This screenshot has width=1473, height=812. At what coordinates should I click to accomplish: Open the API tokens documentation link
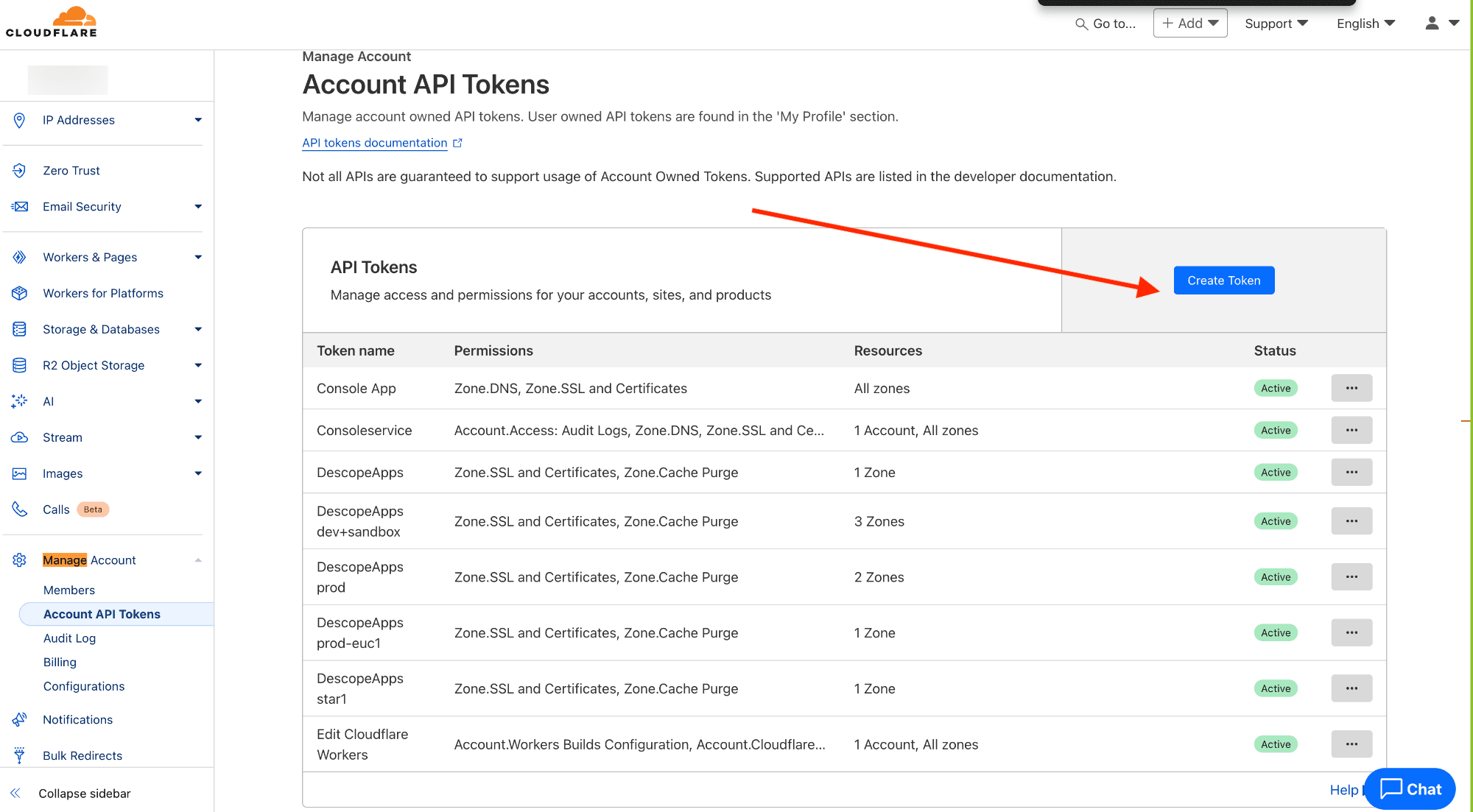(x=374, y=143)
